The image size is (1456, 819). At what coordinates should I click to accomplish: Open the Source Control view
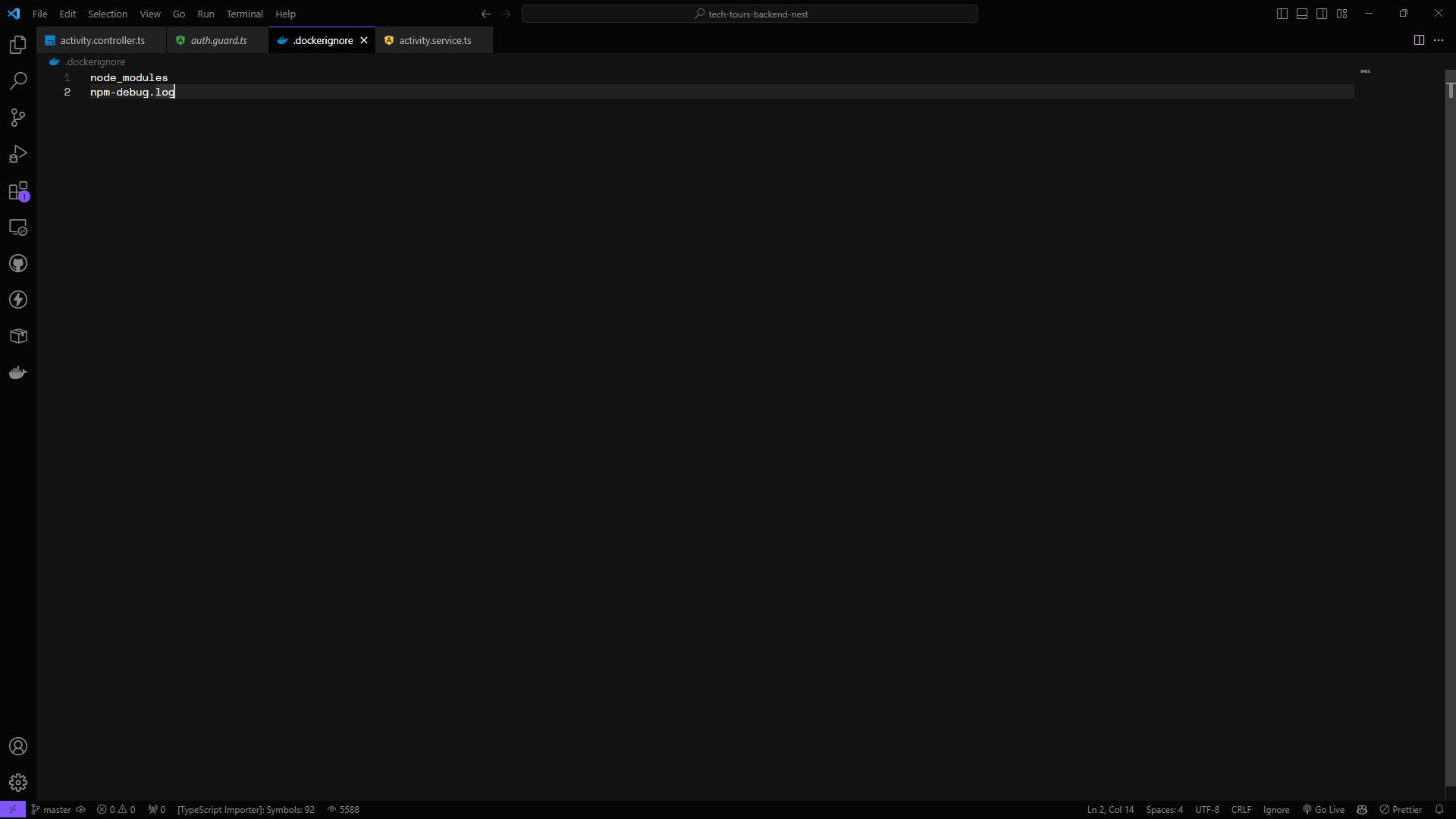(x=17, y=118)
